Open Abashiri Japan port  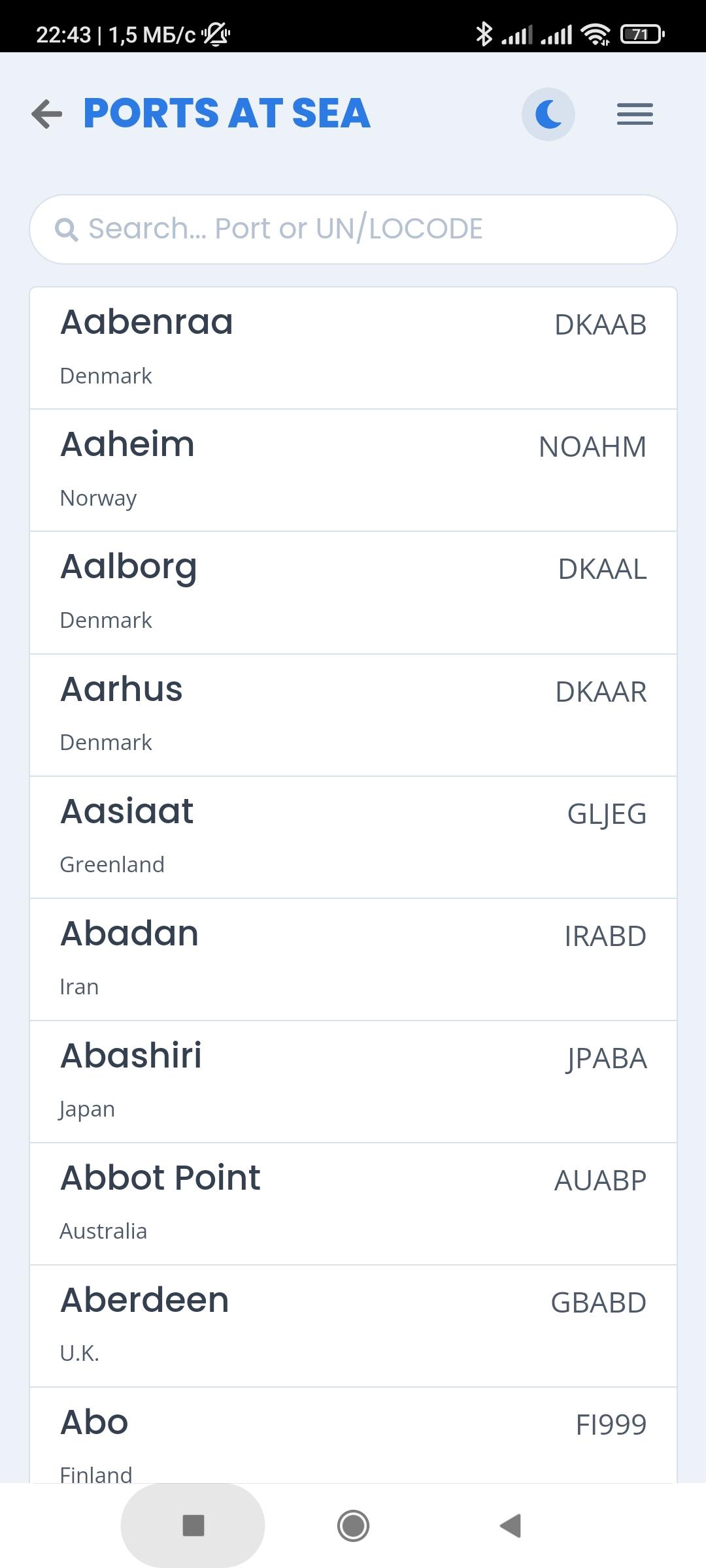click(353, 1081)
